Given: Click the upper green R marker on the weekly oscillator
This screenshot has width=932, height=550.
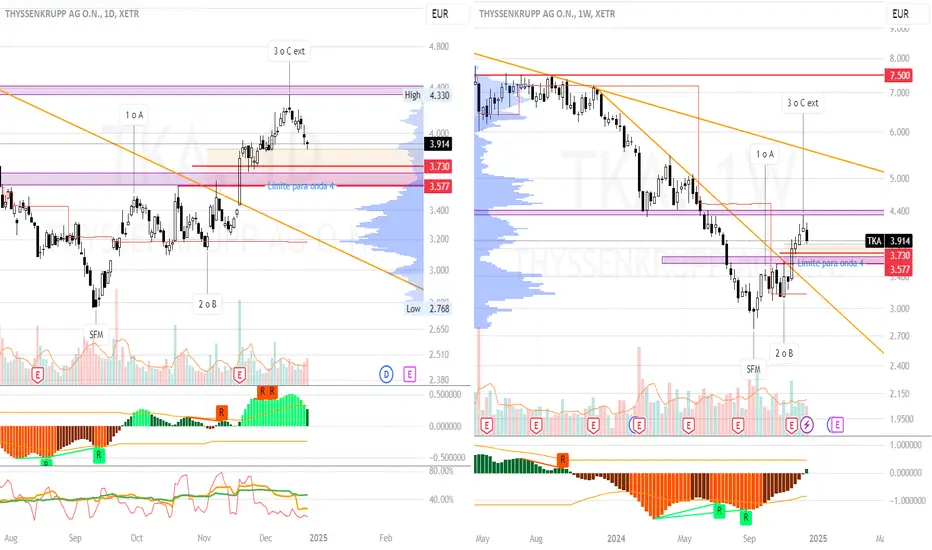Looking at the screenshot, I should pos(719,510).
